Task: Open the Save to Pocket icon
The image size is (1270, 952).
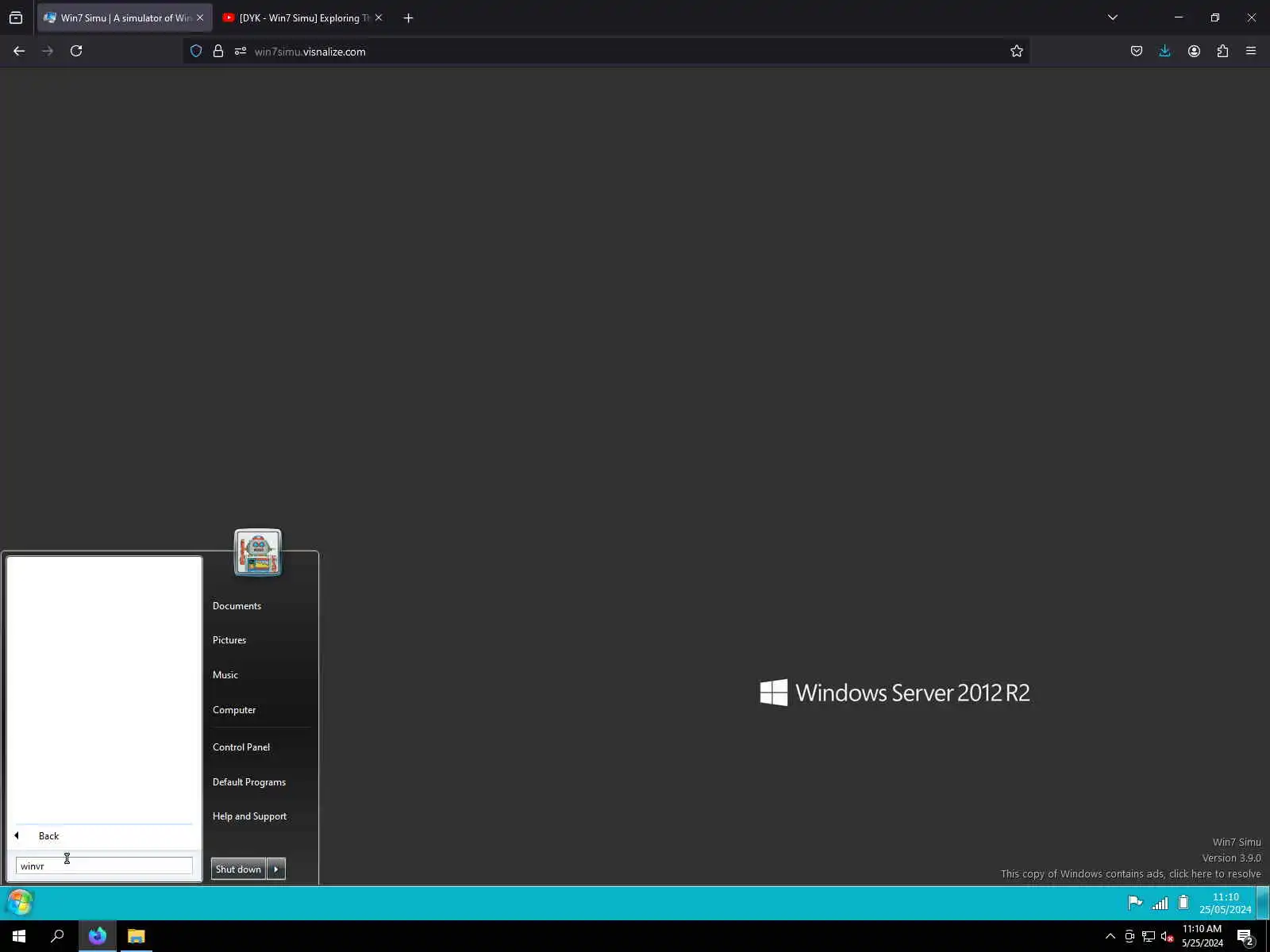Action: [x=1137, y=51]
